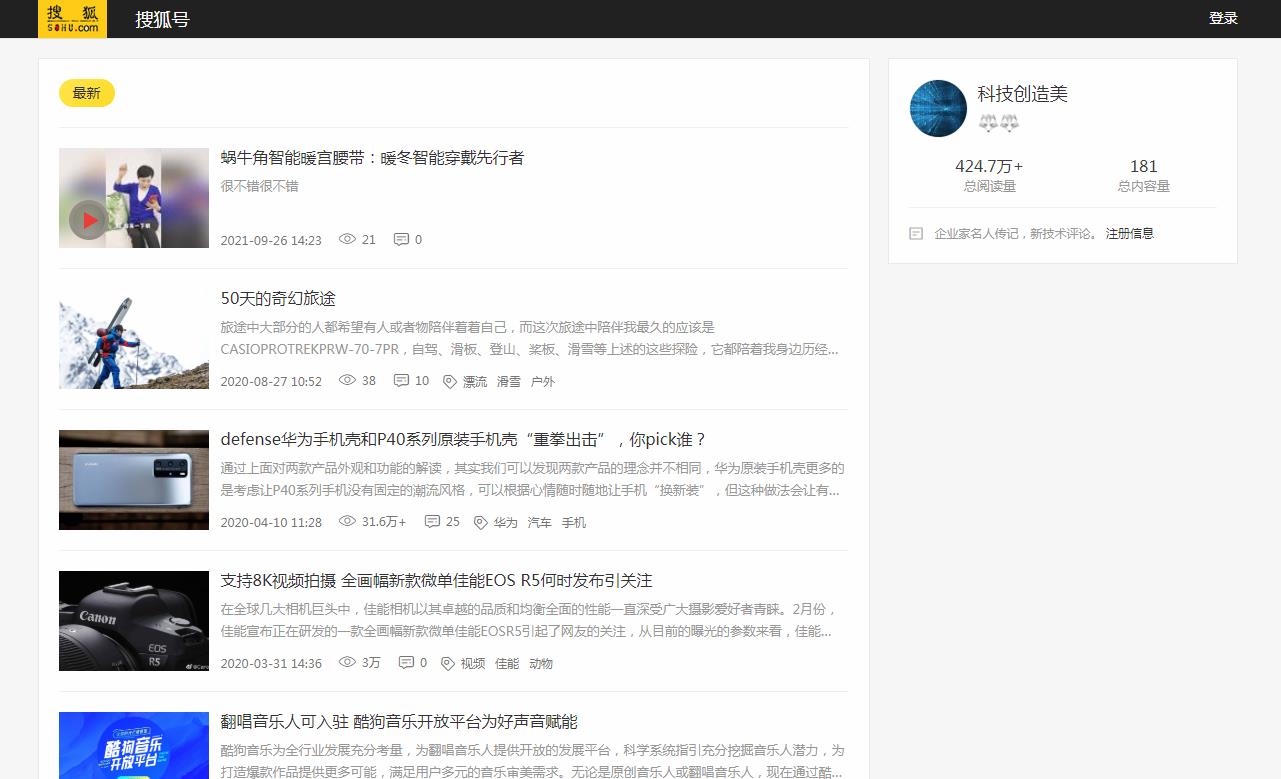Click the 登录 login link
Screen dimensions: 1281x779
(x=1223, y=18)
